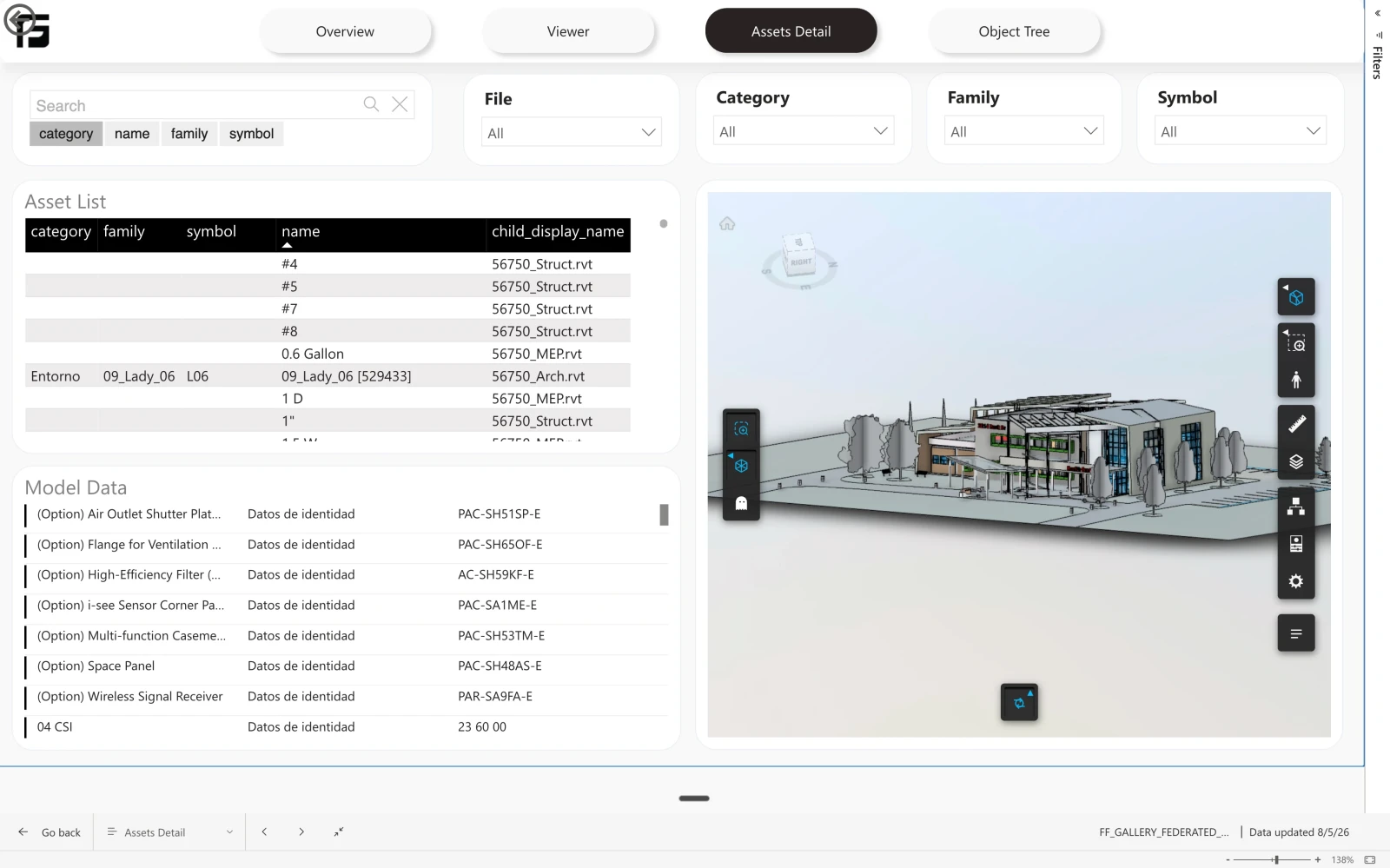This screenshot has height=868, width=1390.
Task: Switch to the Overview tab
Action: click(345, 31)
